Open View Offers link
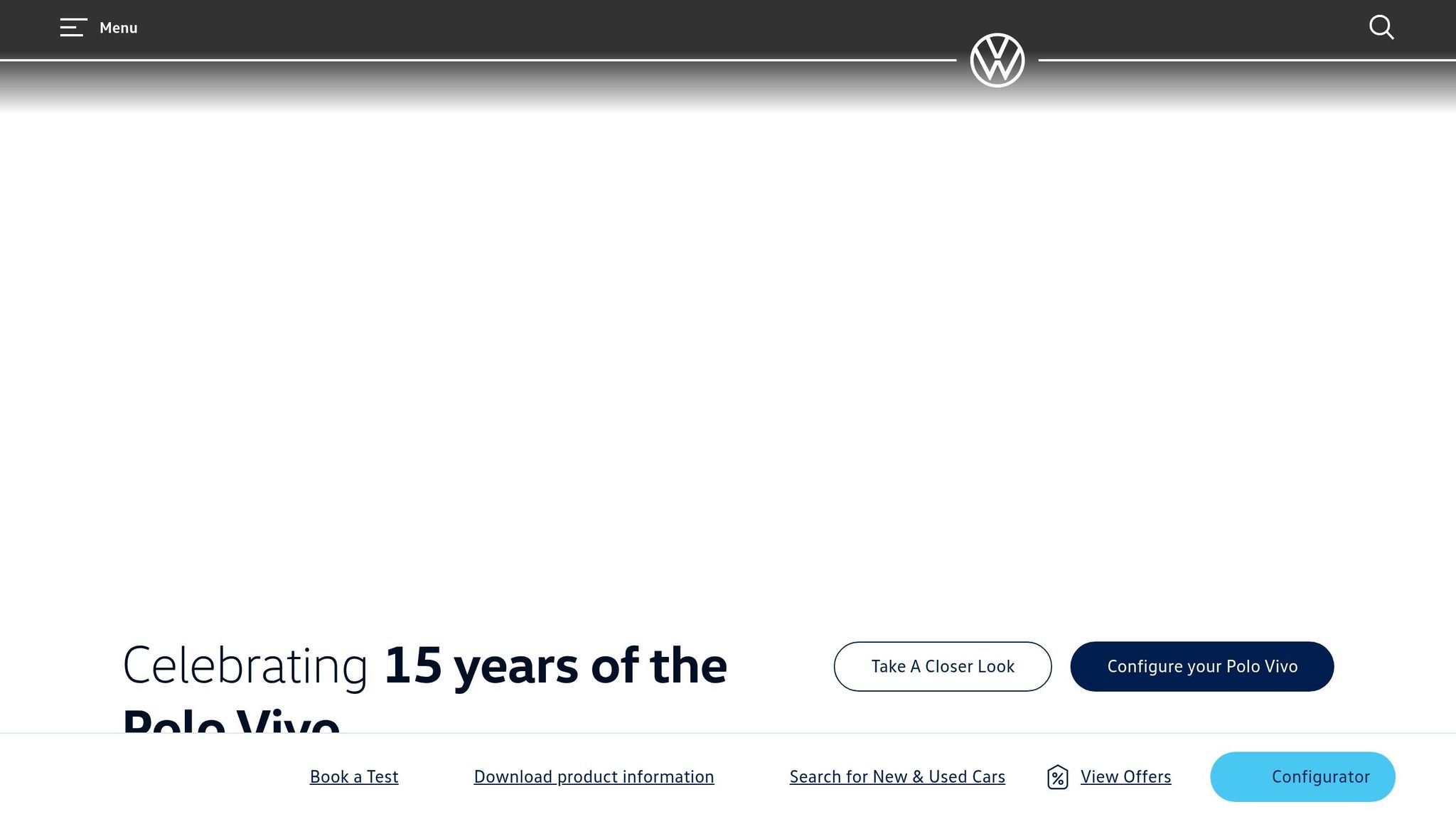This screenshot has height=819, width=1456. tap(1125, 777)
